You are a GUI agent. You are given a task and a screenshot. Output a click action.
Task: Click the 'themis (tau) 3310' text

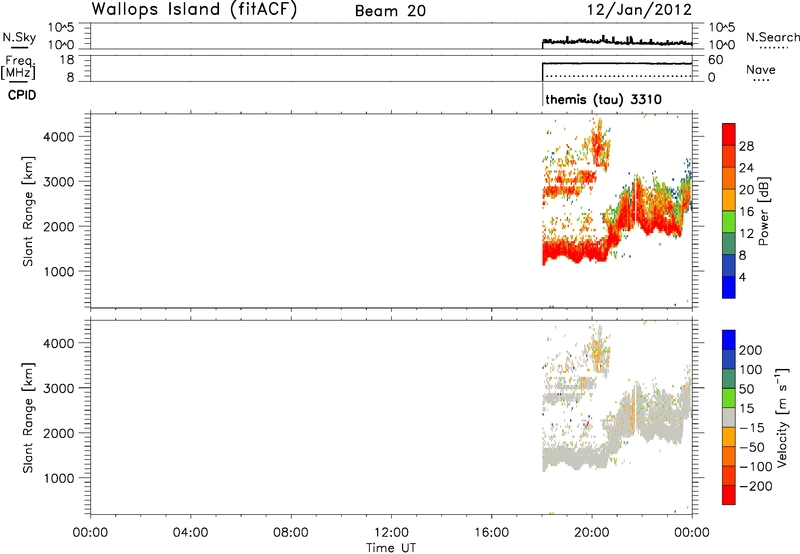(604, 99)
